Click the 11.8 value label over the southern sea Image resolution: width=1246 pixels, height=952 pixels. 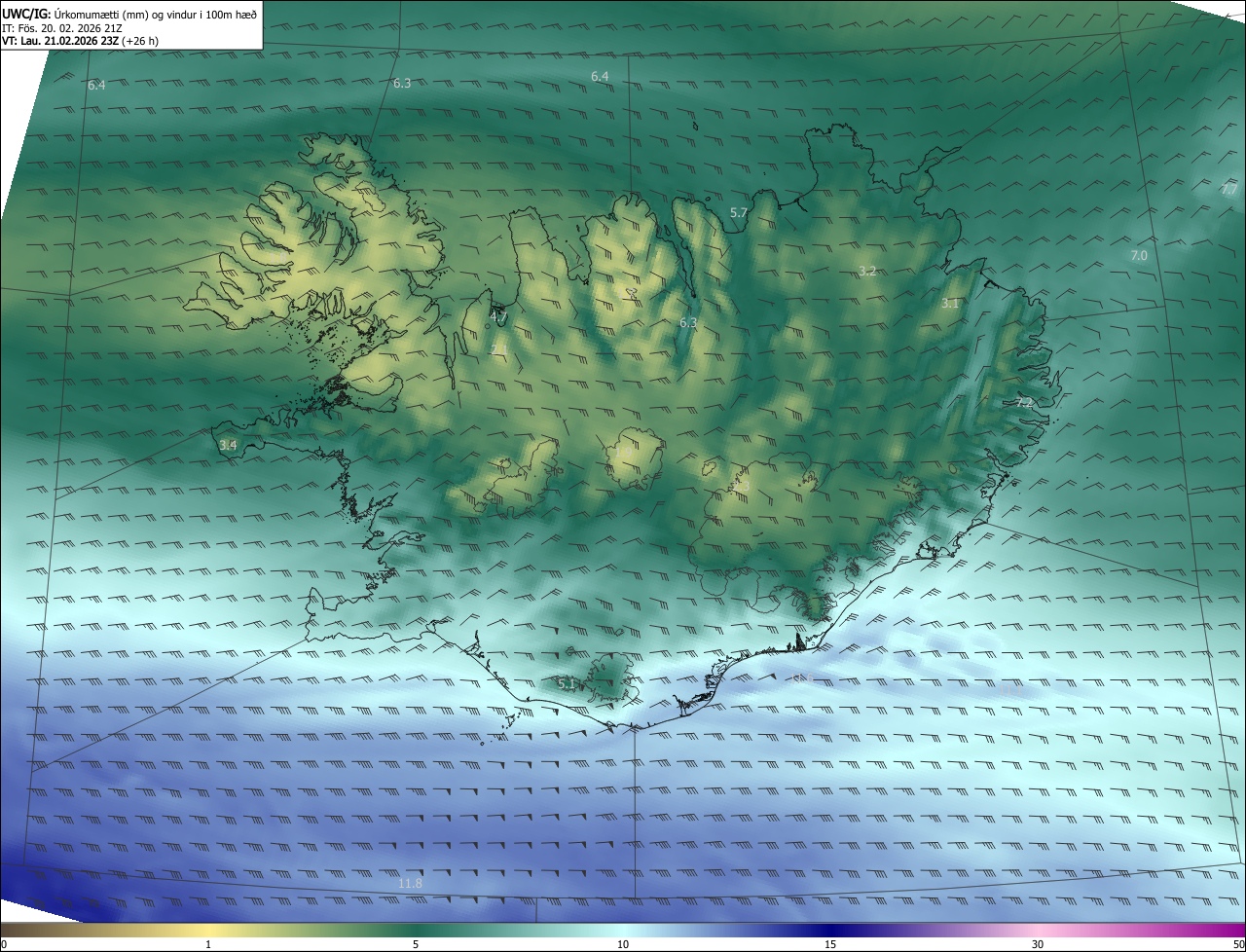[x=411, y=883]
